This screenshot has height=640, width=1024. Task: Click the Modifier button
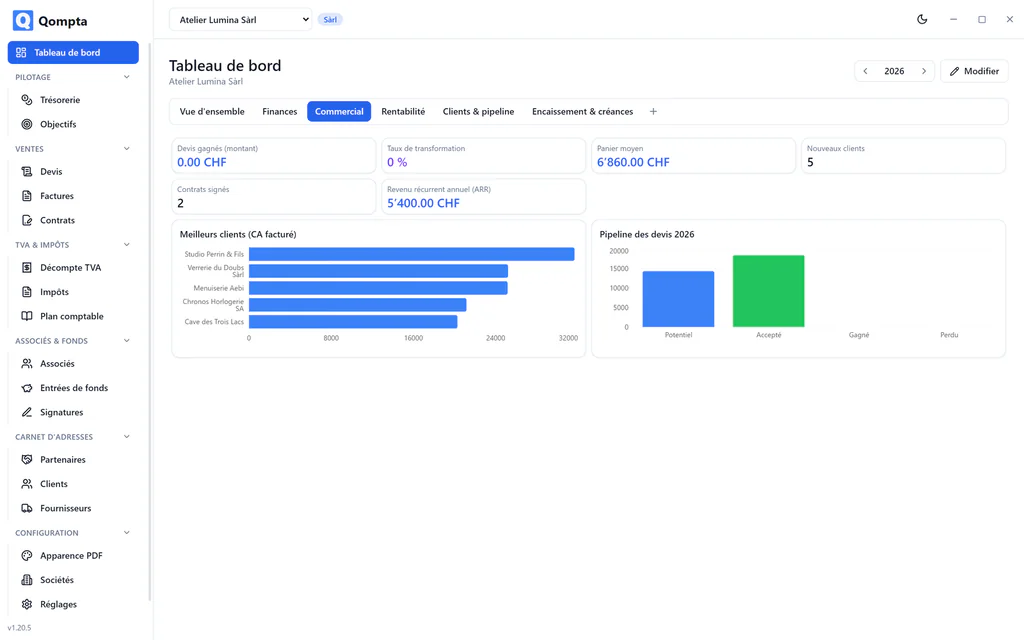point(974,71)
